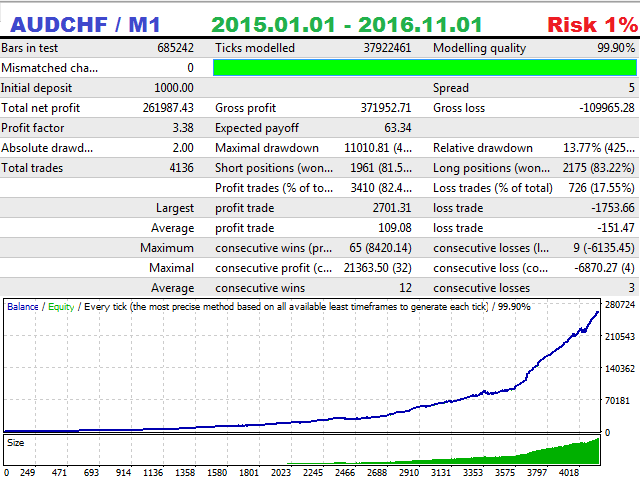Click x-axis trade tick 4018

569,472
